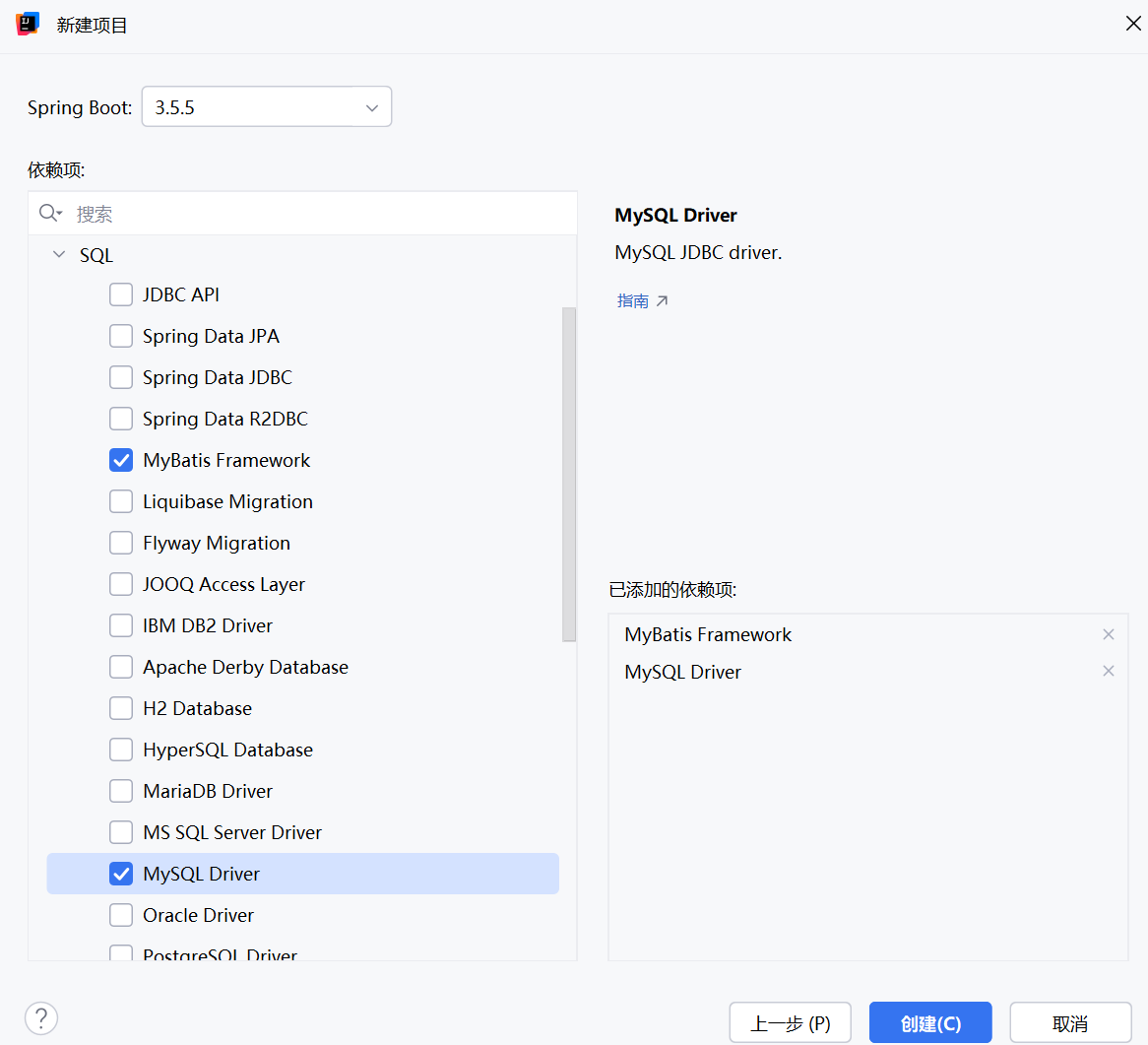Close the new project dialog
Screen dimensions: 1148x1045
pyautogui.click(x=1132, y=24)
